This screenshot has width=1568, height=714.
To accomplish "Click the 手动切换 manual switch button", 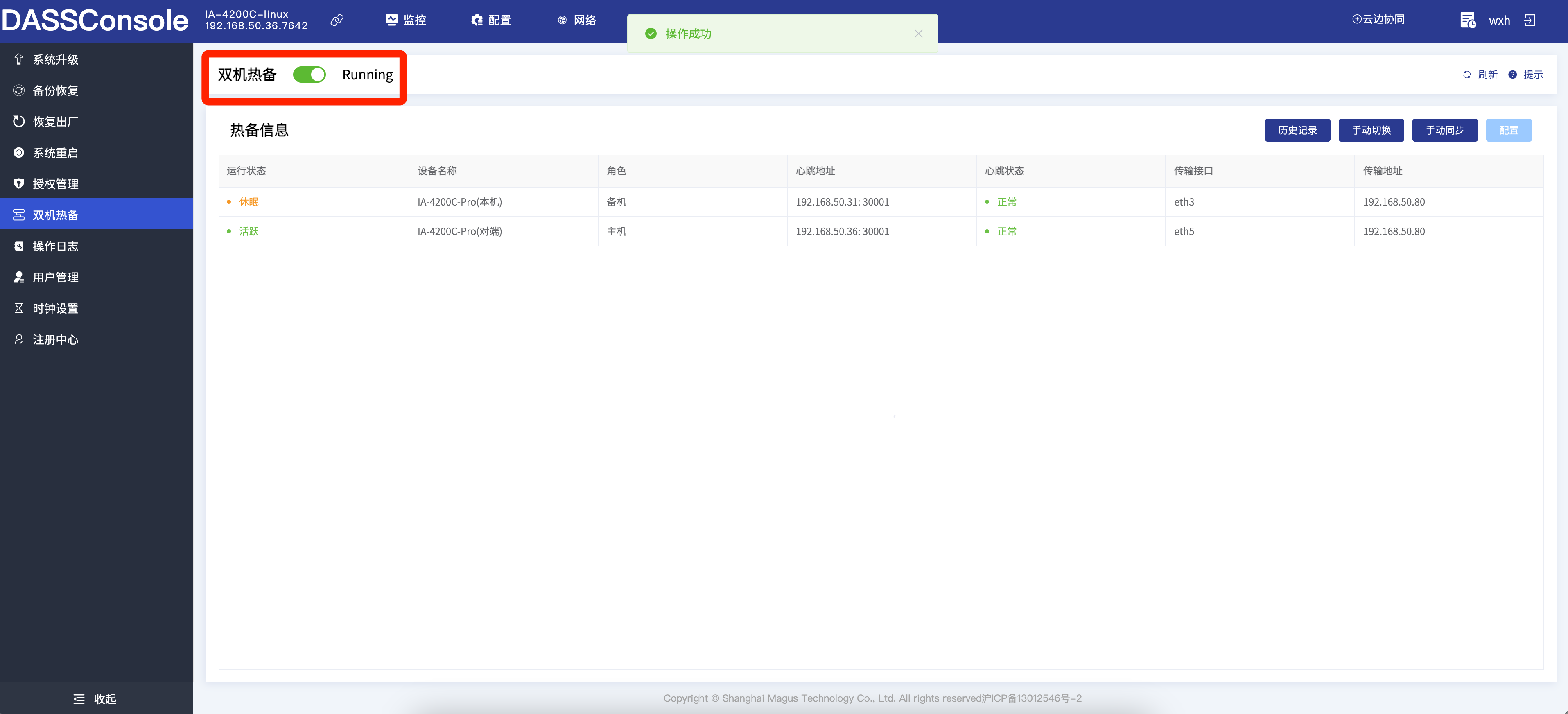I will pyautogui.click(x=1371, y=130).
